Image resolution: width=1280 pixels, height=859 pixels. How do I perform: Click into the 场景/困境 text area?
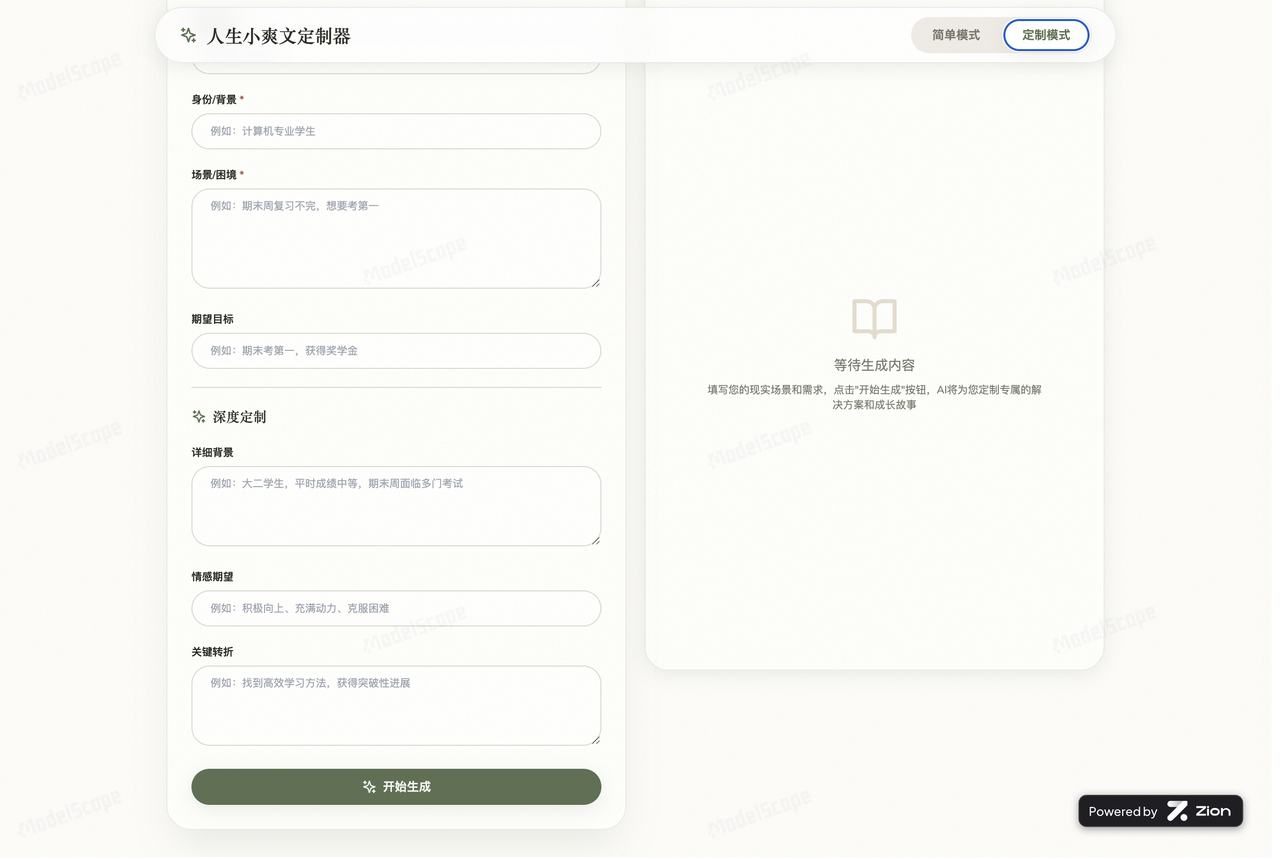396,239
